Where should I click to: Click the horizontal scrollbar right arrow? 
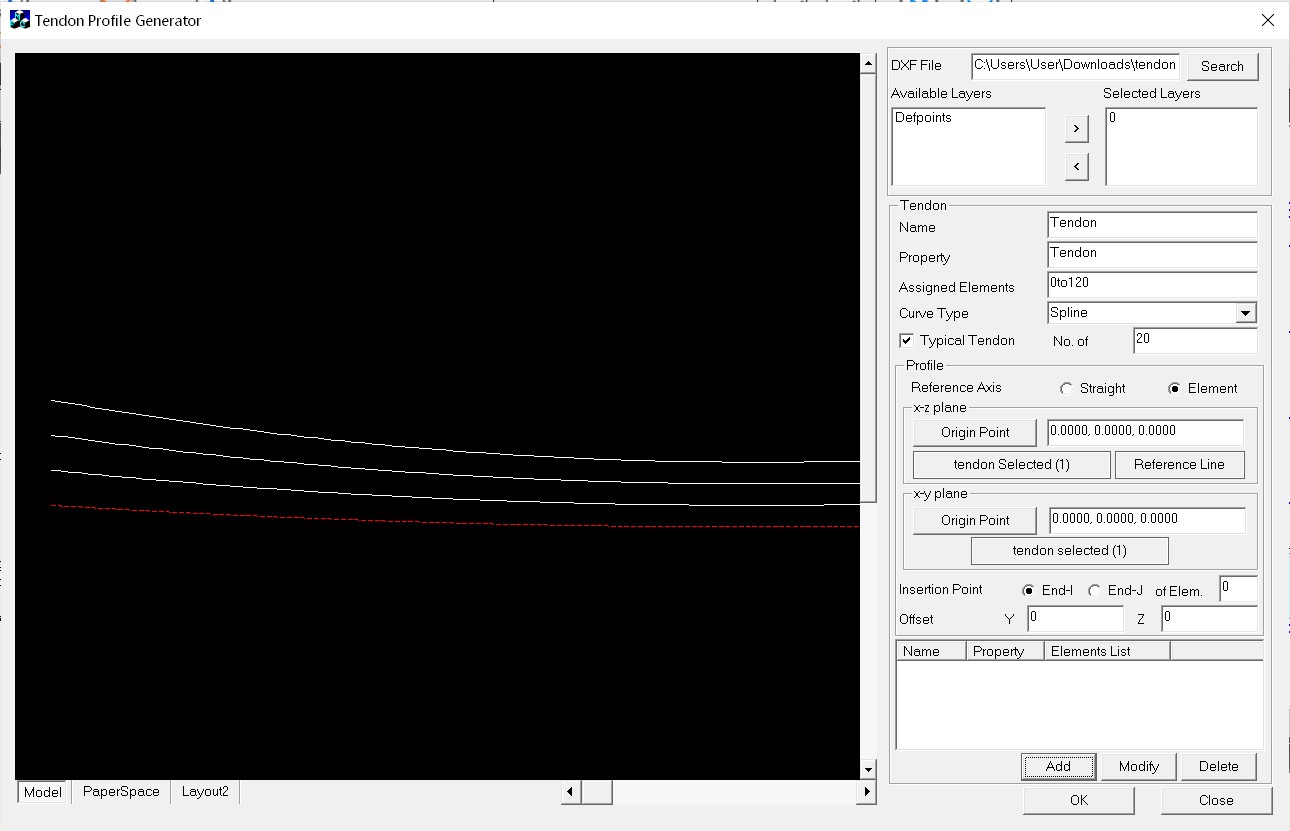tap(866, 791)
